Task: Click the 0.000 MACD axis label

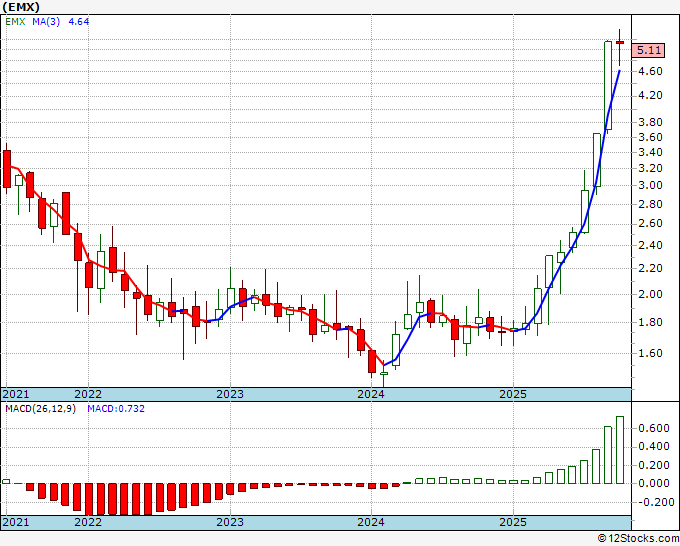Action: 654,484
